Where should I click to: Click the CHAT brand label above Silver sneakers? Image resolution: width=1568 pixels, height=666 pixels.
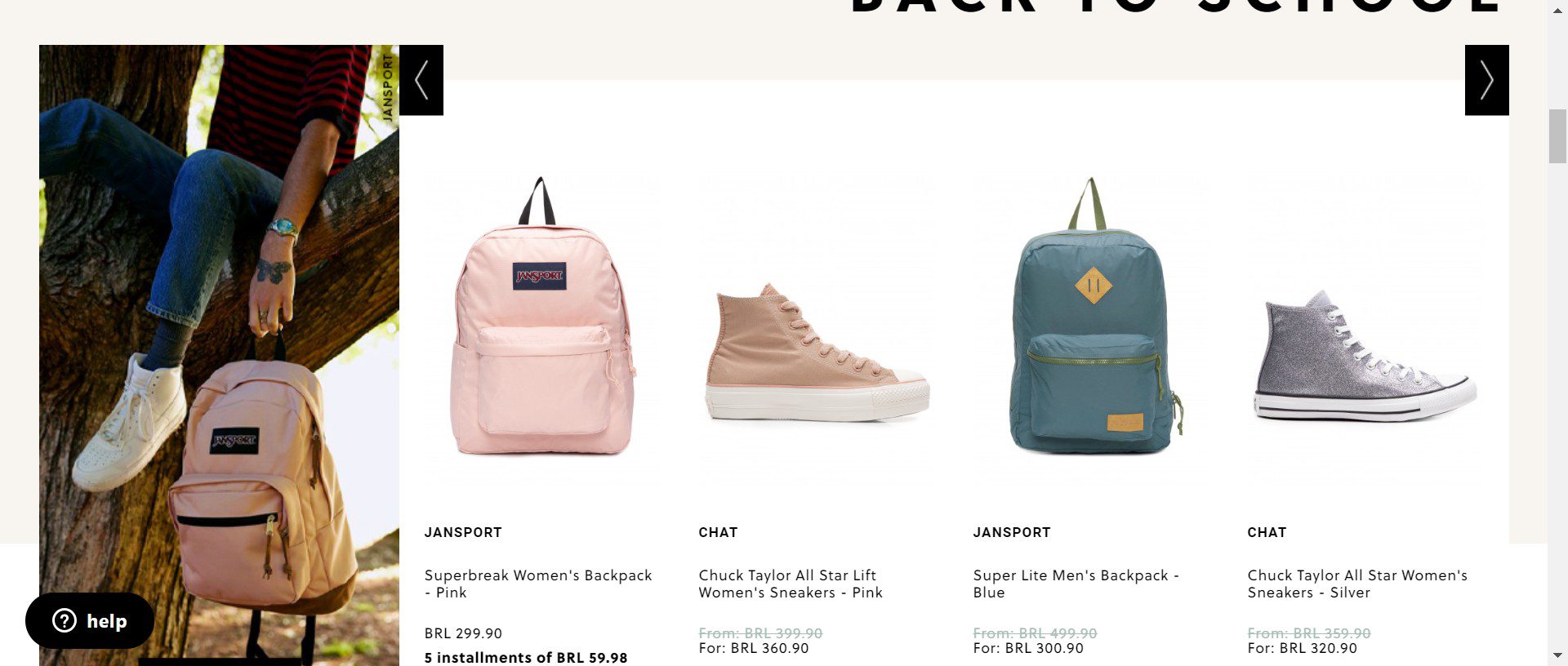[1267, 532]
